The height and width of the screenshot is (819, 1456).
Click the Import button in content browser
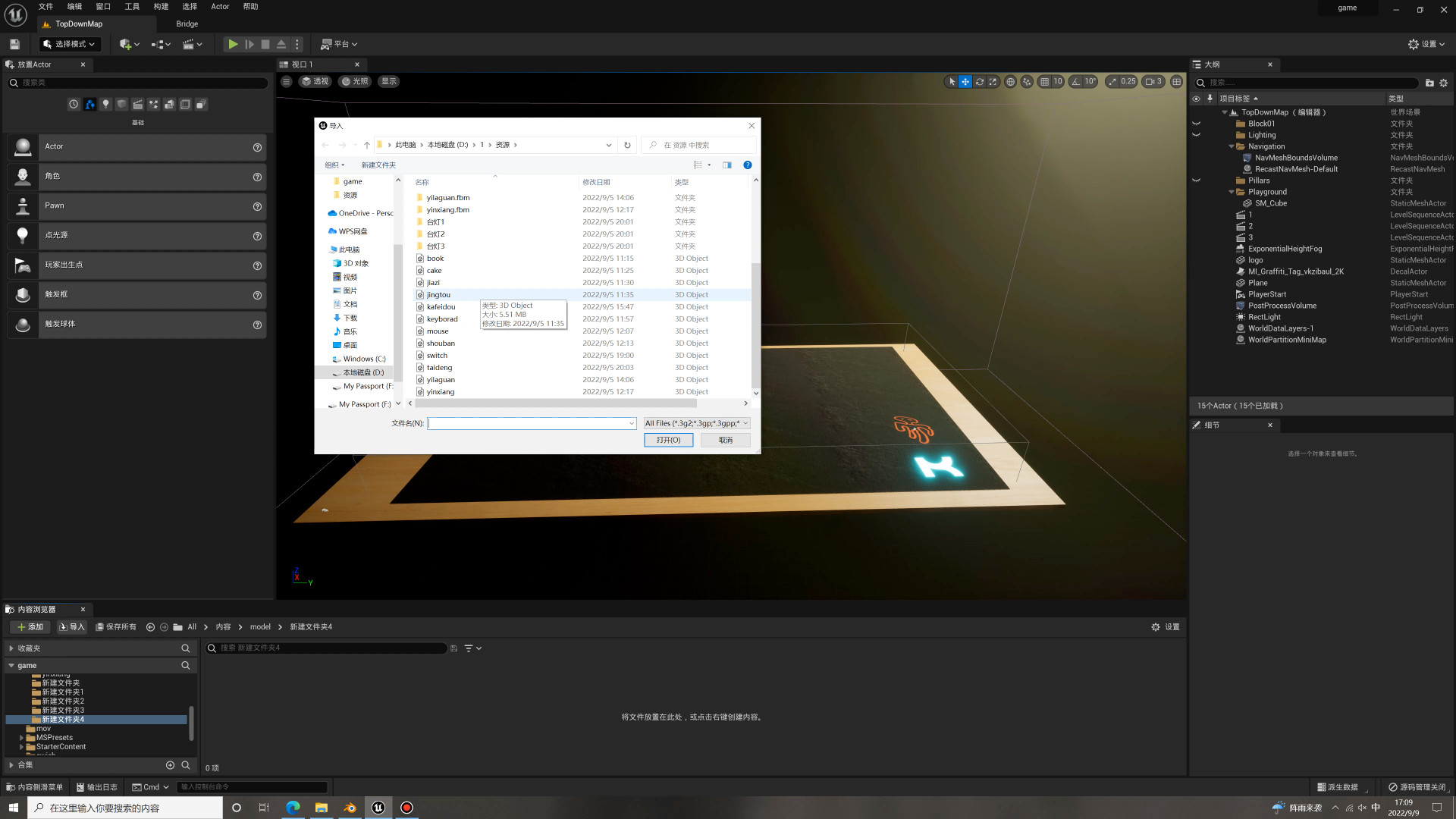(x=72, y=627)
